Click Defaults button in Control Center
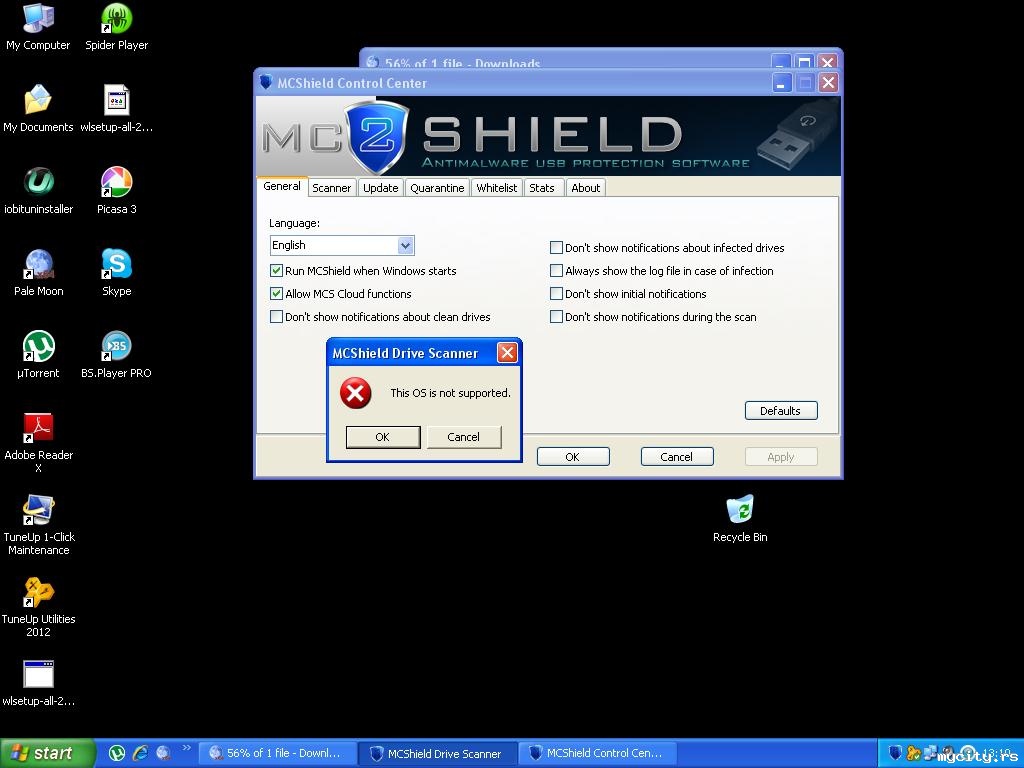1024x768 pixels. tap(781, 411)
